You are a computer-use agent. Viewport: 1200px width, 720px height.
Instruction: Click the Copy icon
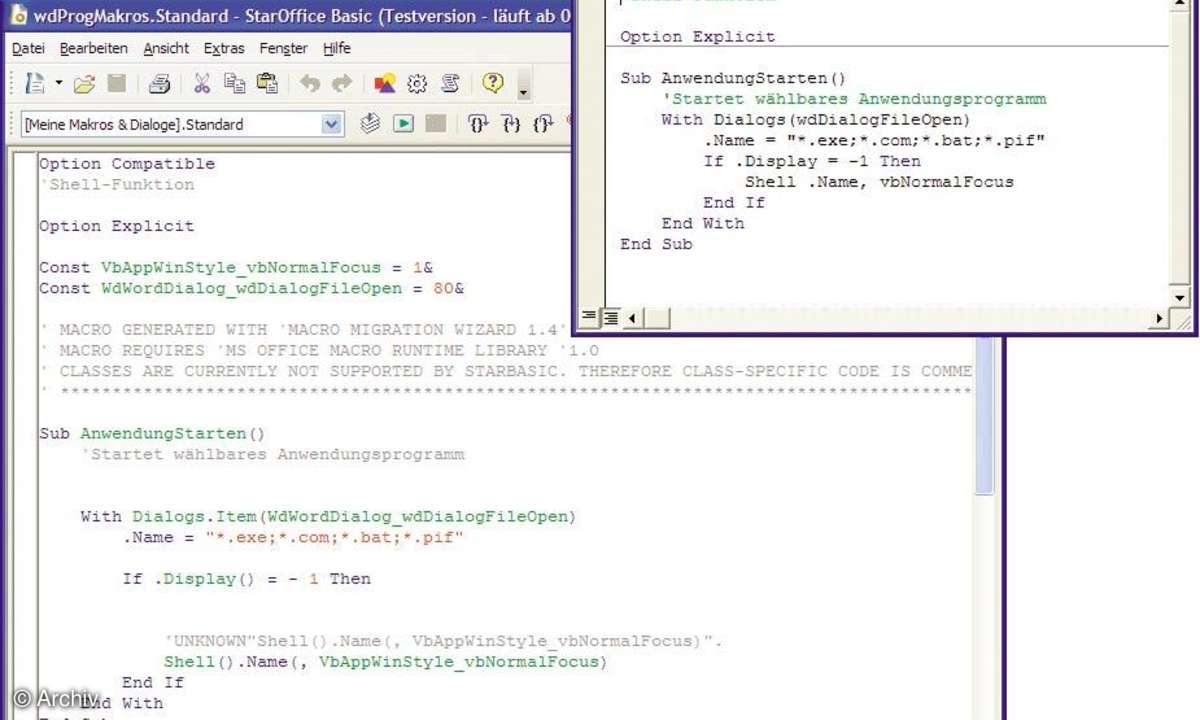coord(235,84)
